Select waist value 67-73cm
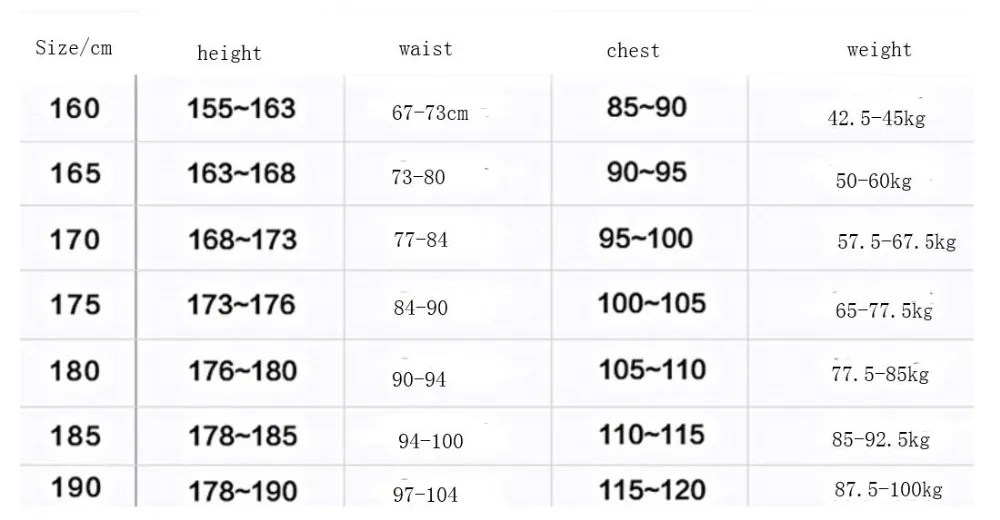This screenshot has width=1000, height=520. coord(430,113)
